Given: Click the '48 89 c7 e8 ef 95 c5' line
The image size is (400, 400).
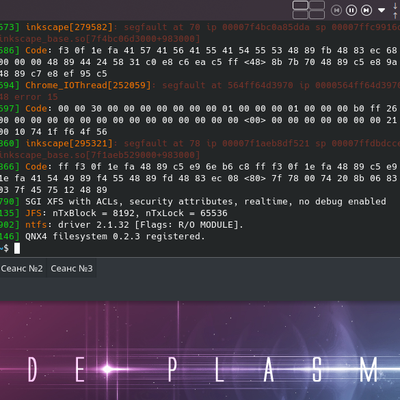Looking at the screenshot, I should point(54,74).
